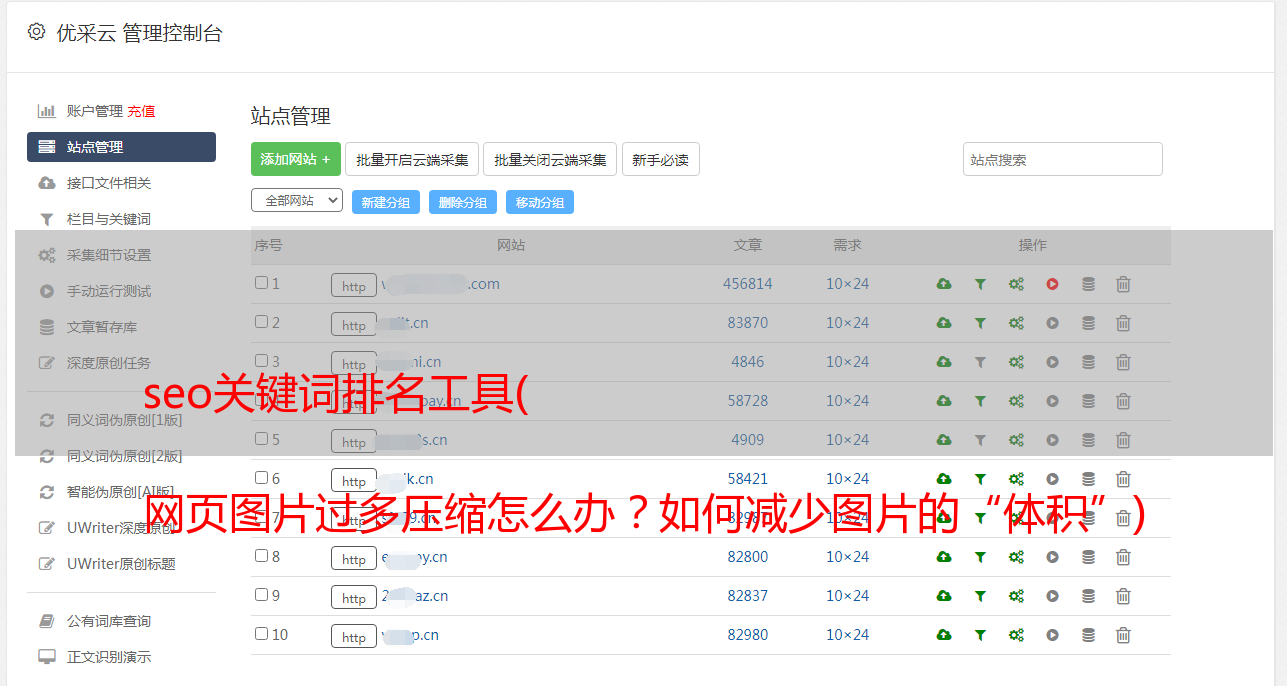Click filter icon in the 82837 row
The width and height of the screenshot is (1287, 686).
[x=980, y=596]
